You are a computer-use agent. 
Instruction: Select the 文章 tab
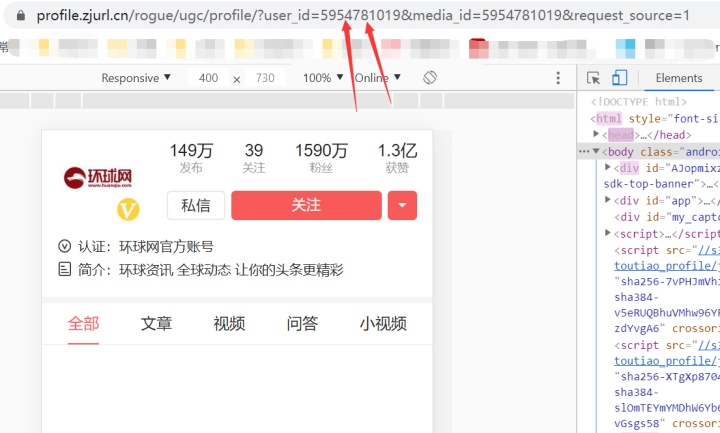[x=156, y=324]
